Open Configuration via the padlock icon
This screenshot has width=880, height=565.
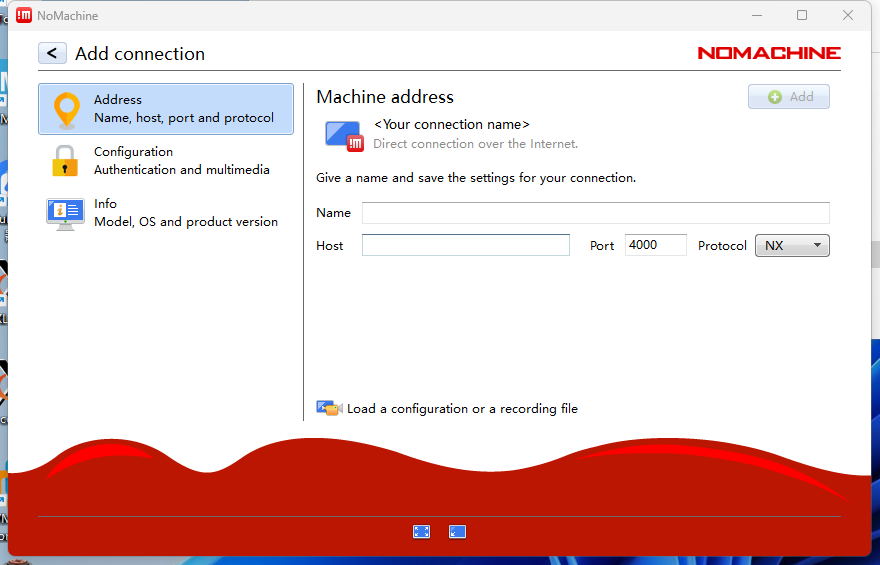[x=65, y=160]
